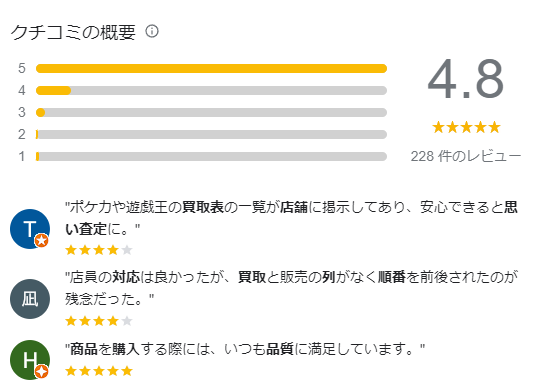Screen dimensions: 544x388
Task: Open the blue T reviewer avatar
Action: pos(30,229)
